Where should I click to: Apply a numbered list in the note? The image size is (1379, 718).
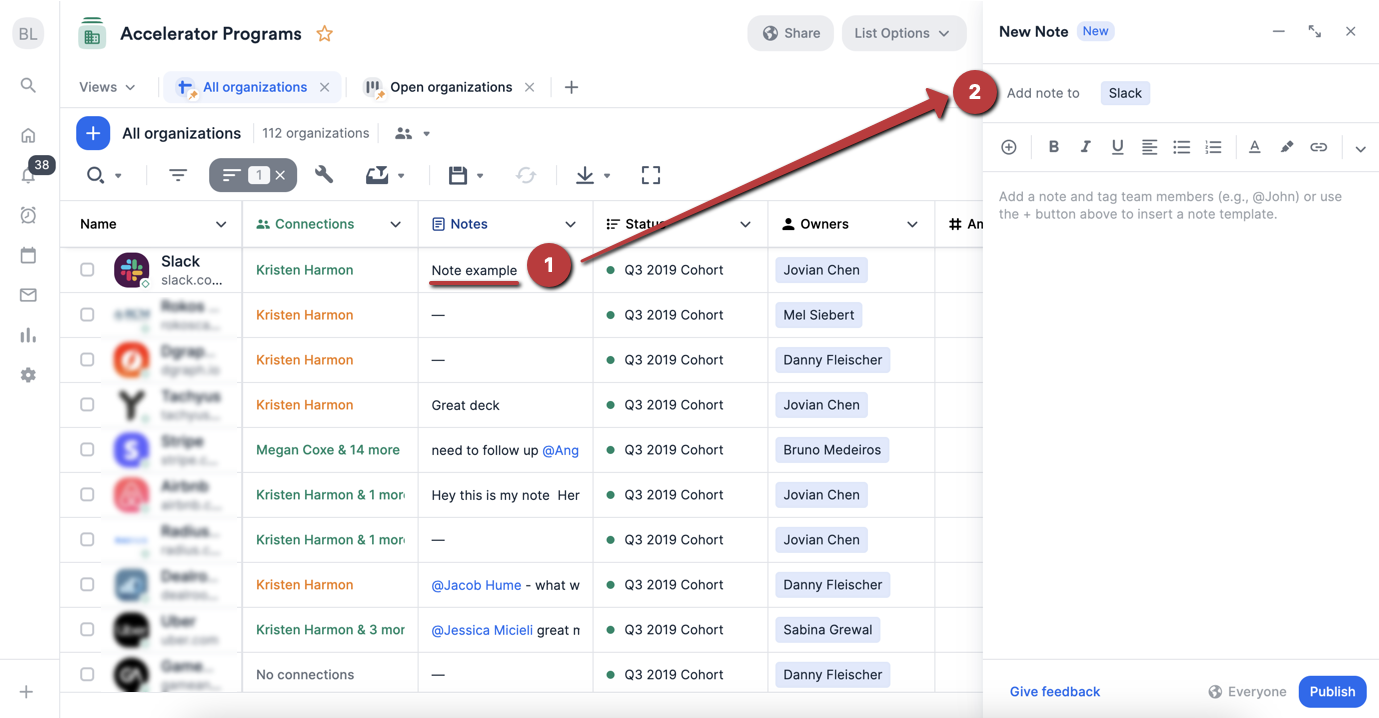1213,146
